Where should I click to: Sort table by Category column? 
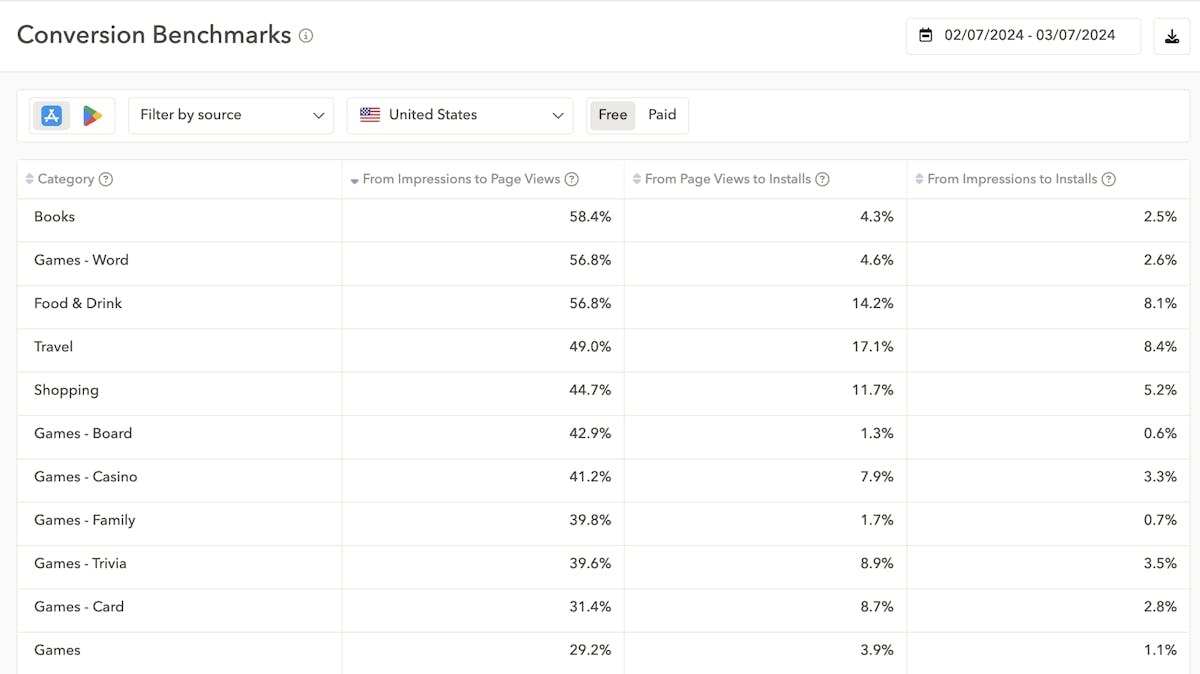[x=65, y=180]
